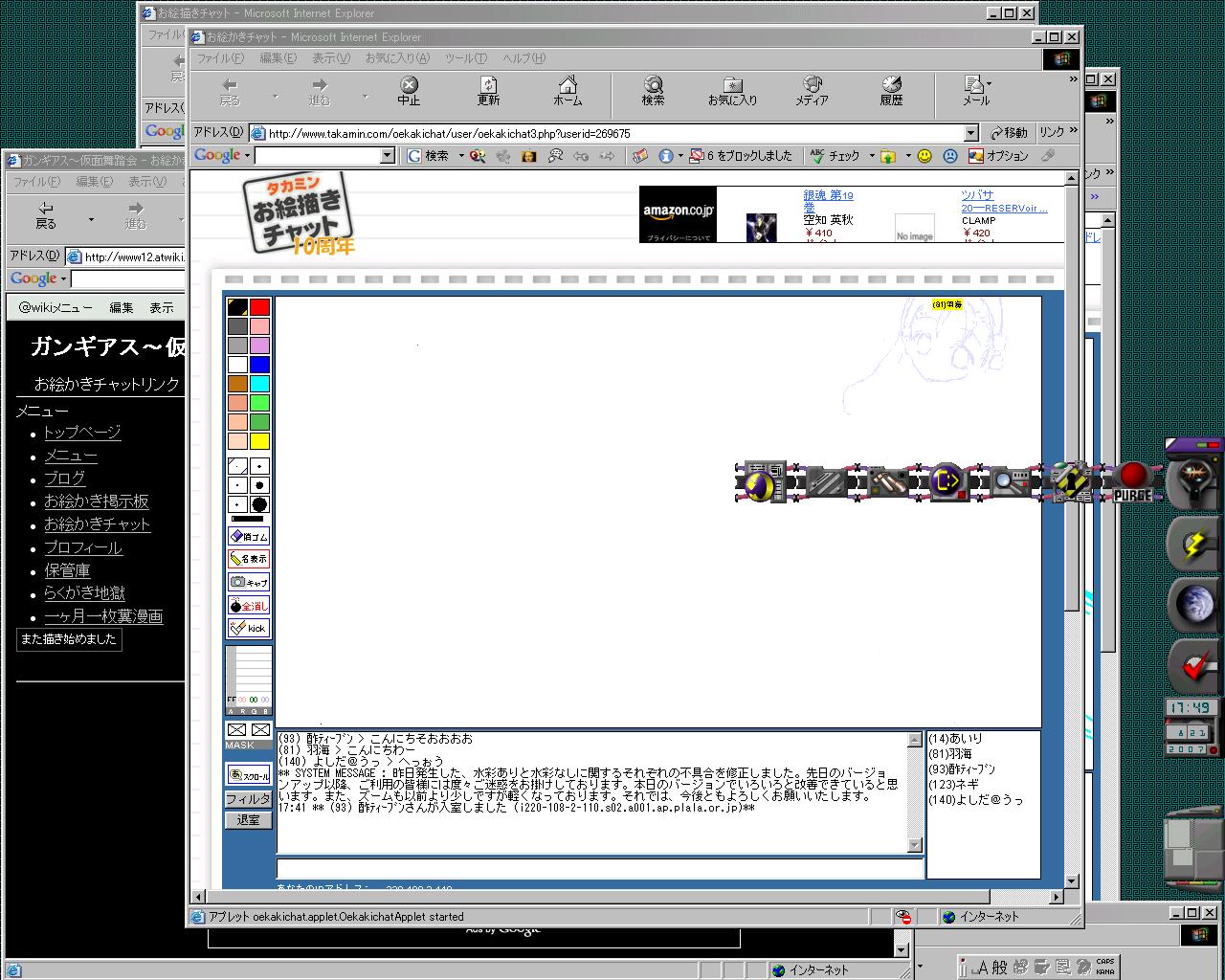Click the happy smiley Google toolbar icon
This screenshot has width=1225, height=980.
924,156
